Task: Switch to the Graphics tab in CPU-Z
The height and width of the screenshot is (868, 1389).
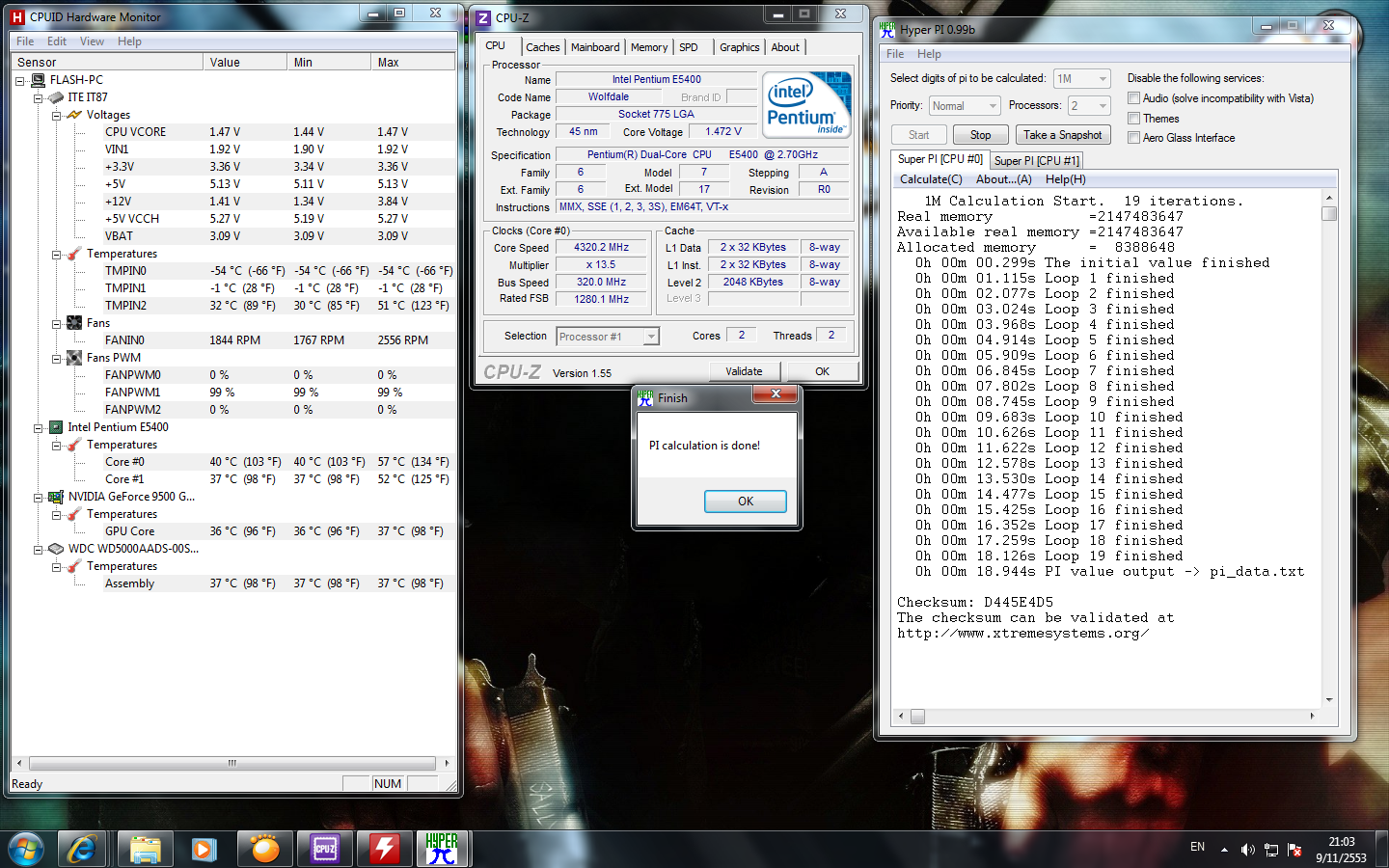Action: coord(740,47)
